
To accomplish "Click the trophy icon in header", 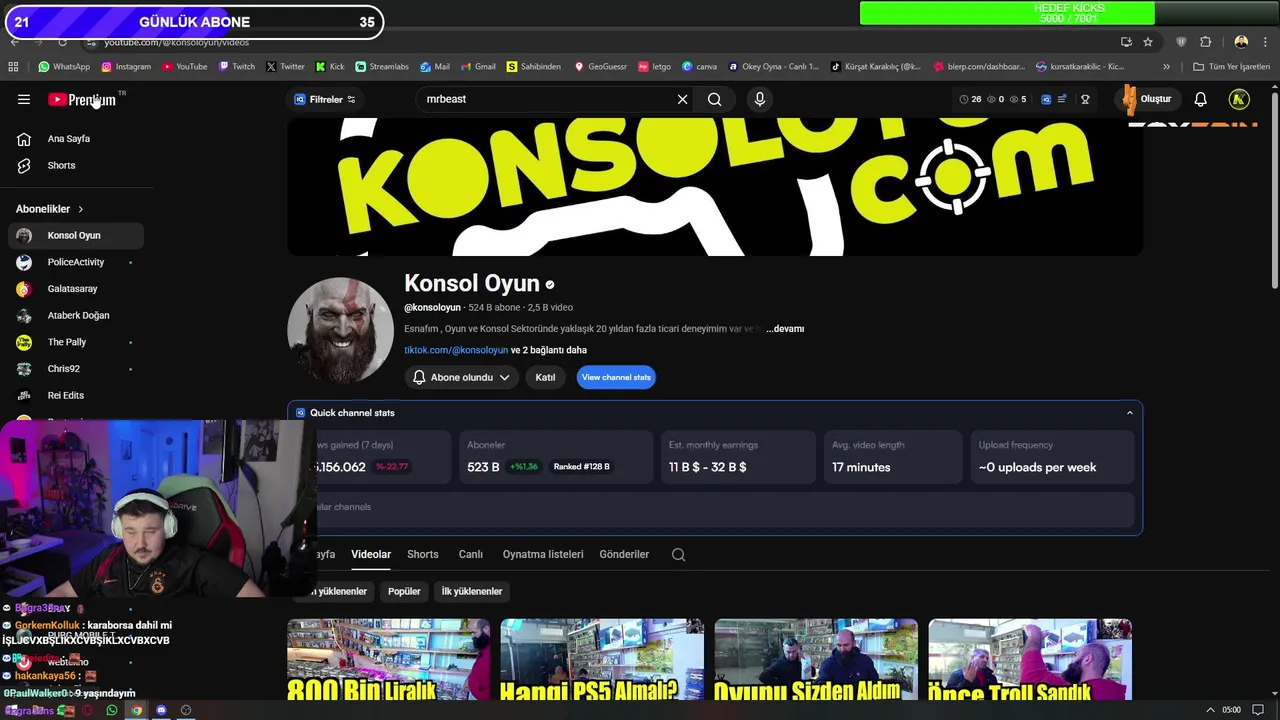I will coord(1085,99).
